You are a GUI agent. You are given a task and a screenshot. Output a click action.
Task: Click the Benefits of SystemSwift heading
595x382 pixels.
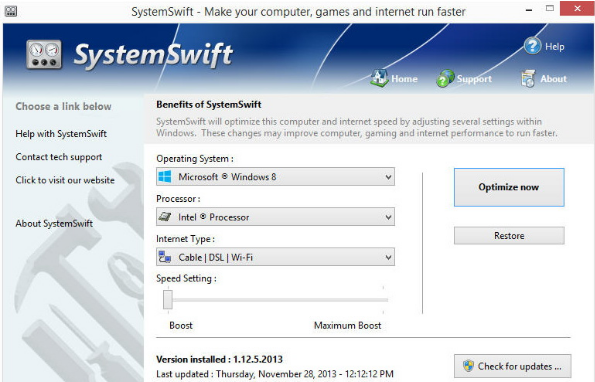click(x=209, y=104)
